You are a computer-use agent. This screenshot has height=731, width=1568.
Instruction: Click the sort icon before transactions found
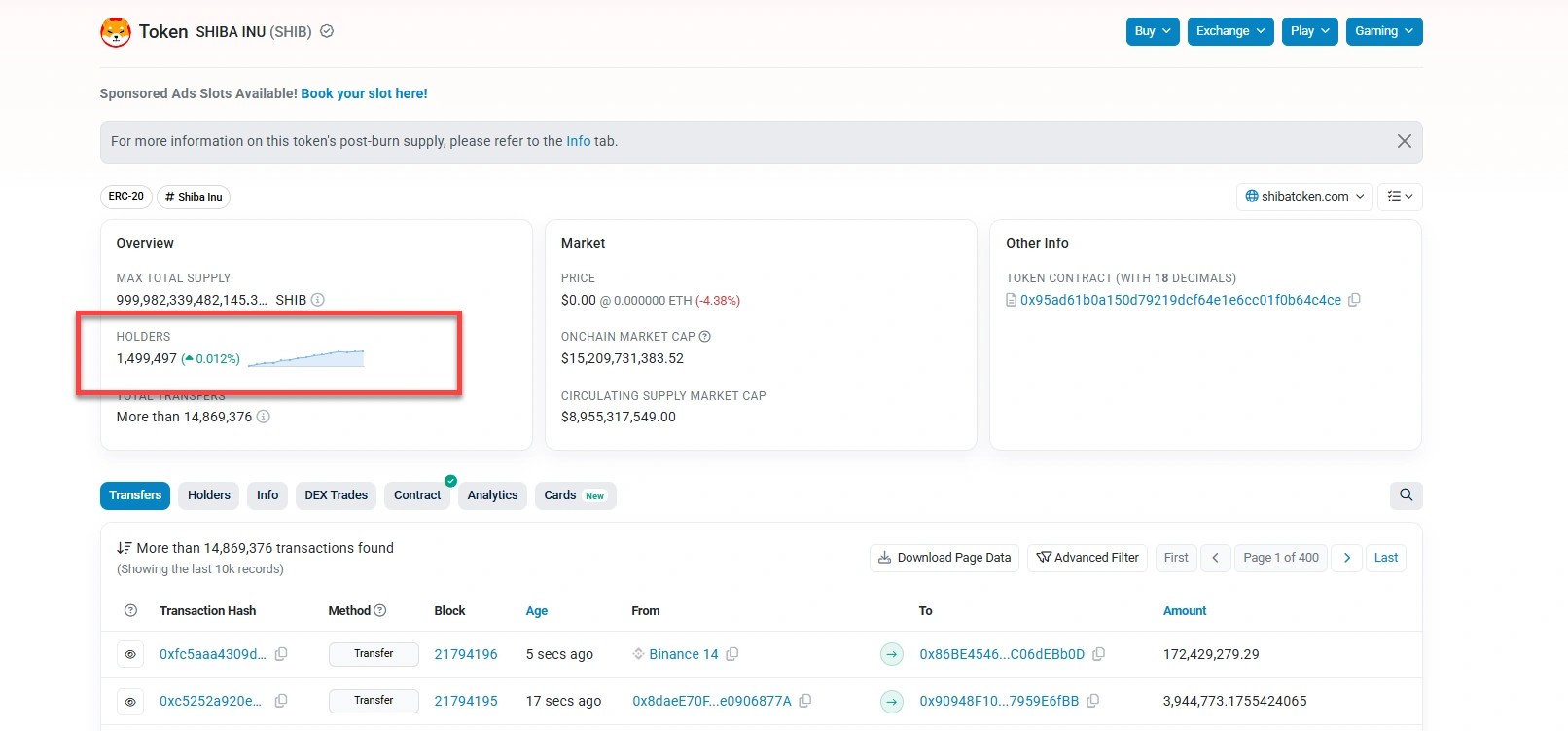coord(125,548)
